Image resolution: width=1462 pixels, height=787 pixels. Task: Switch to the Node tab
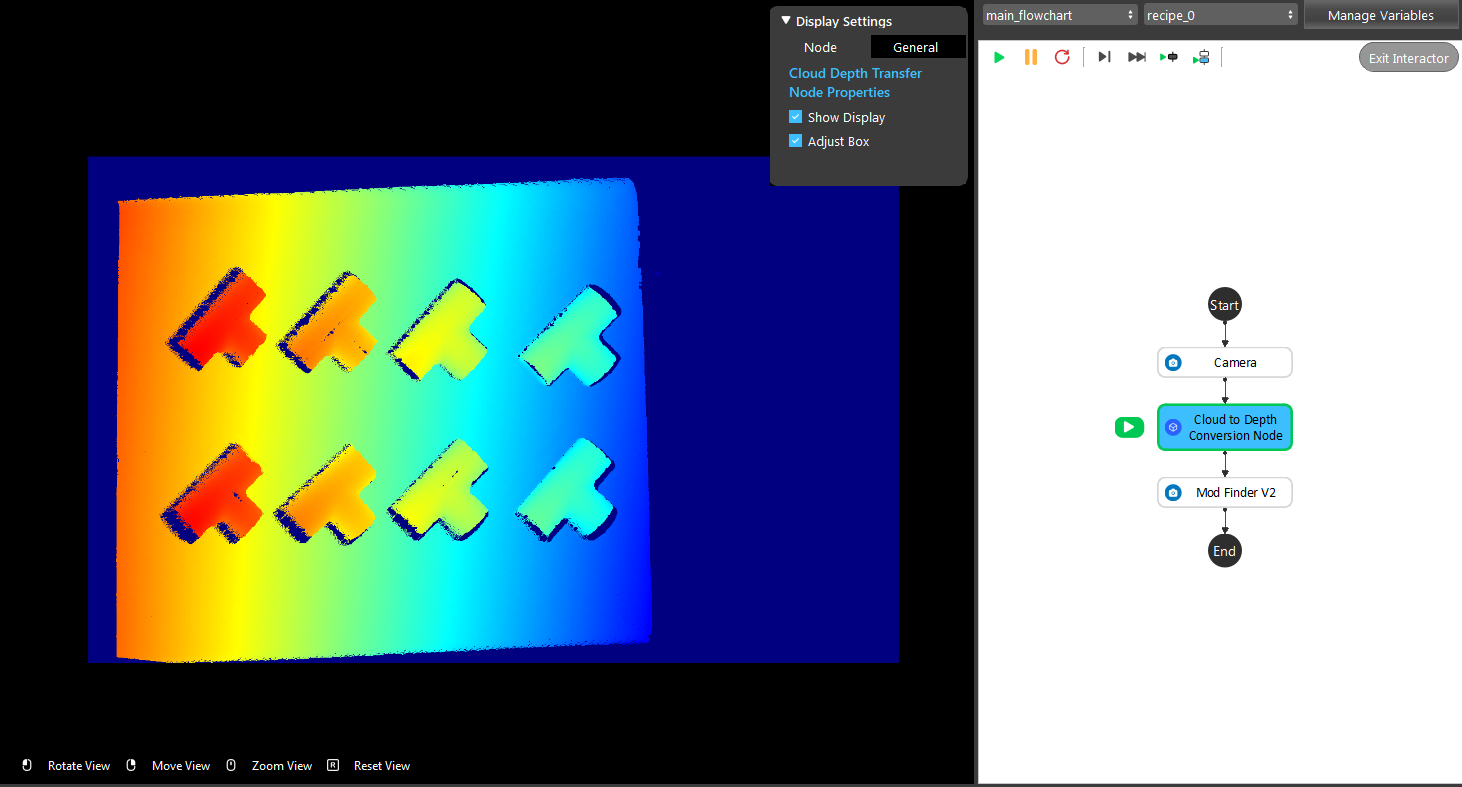click(x=820, y=47)
